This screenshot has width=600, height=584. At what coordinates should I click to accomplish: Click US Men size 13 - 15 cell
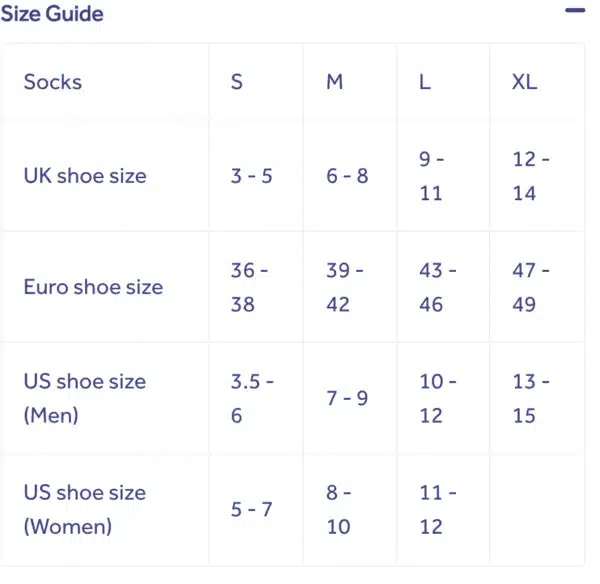pyautogui.click(x=531, y=398)
